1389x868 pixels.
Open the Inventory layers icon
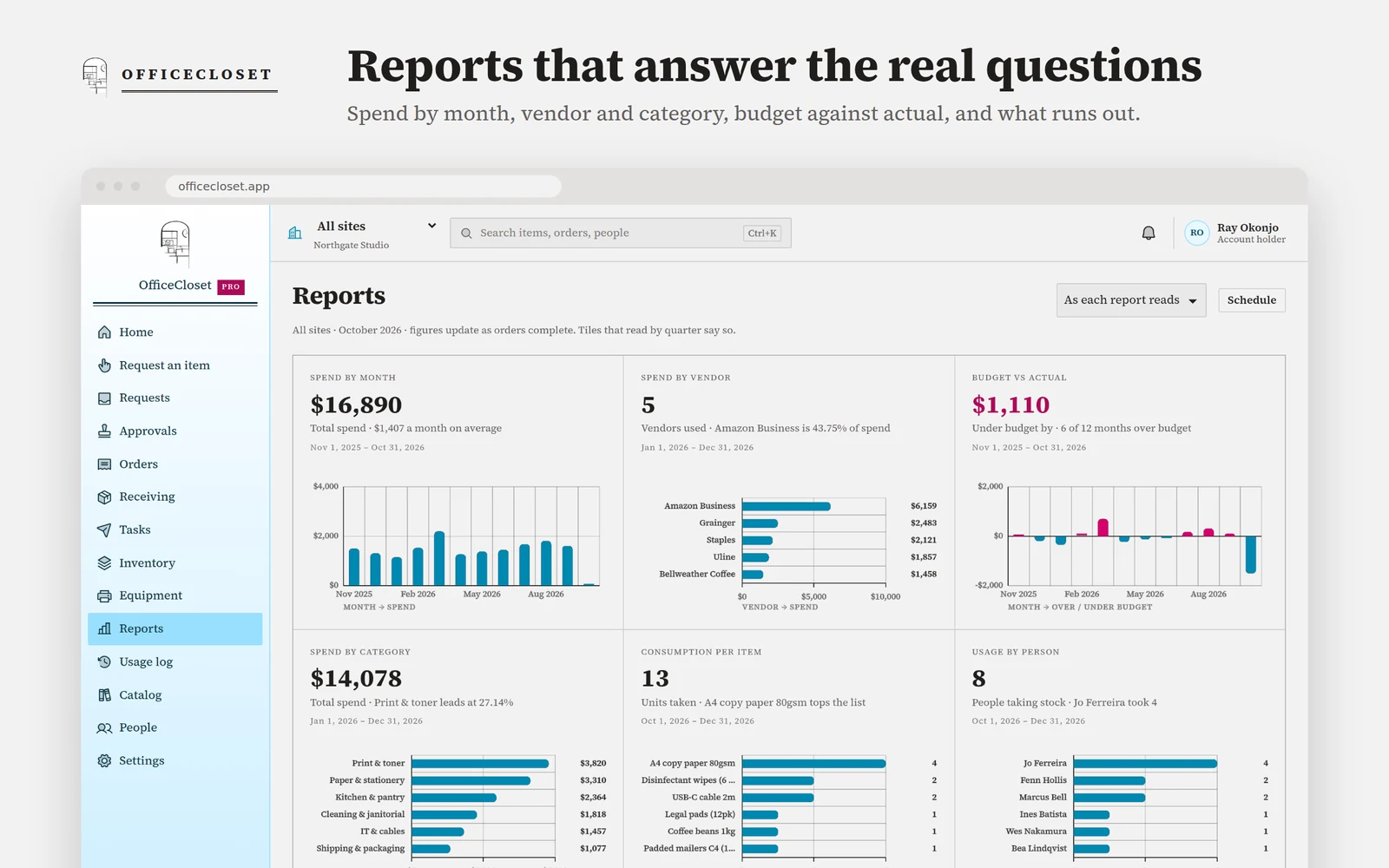pos(104,563)
